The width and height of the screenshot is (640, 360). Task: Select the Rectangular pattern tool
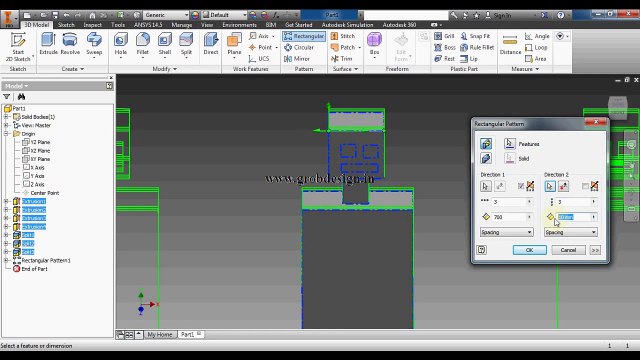(x=304, y=36)
